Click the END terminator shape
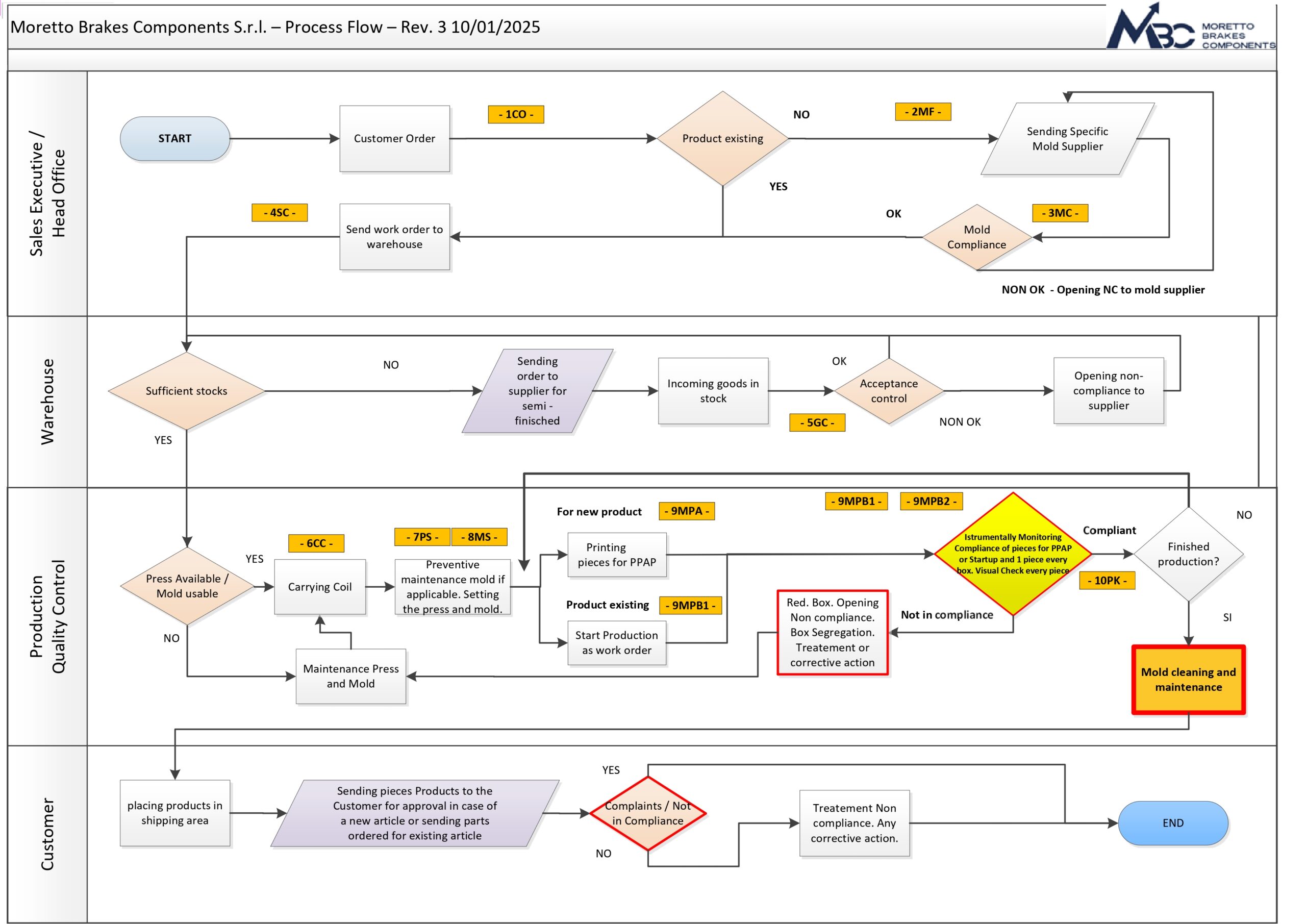Viewport: 1306px width, 924px height. coord(1173,823)
